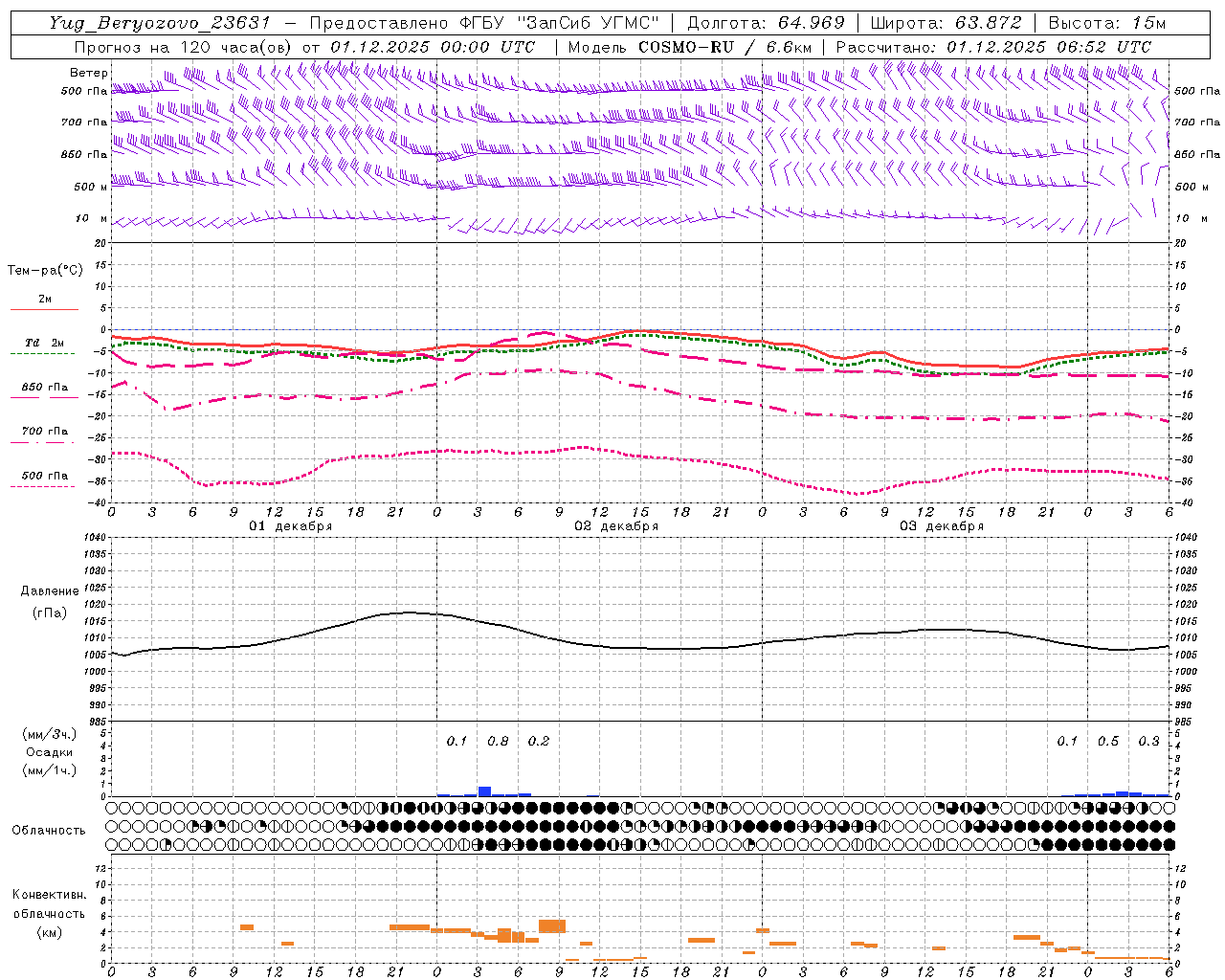Click the 0.2 precipitation amount
The image size is (1225, 980).
click(x=539, y=742)
